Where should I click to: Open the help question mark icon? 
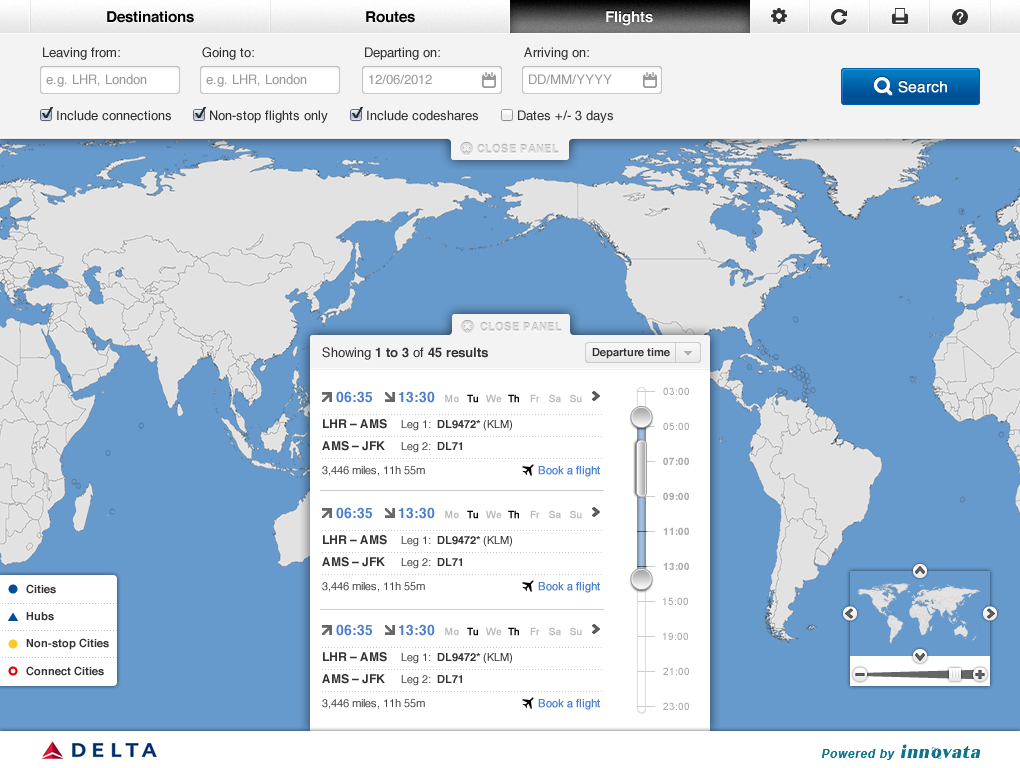(x=960, y=16)
